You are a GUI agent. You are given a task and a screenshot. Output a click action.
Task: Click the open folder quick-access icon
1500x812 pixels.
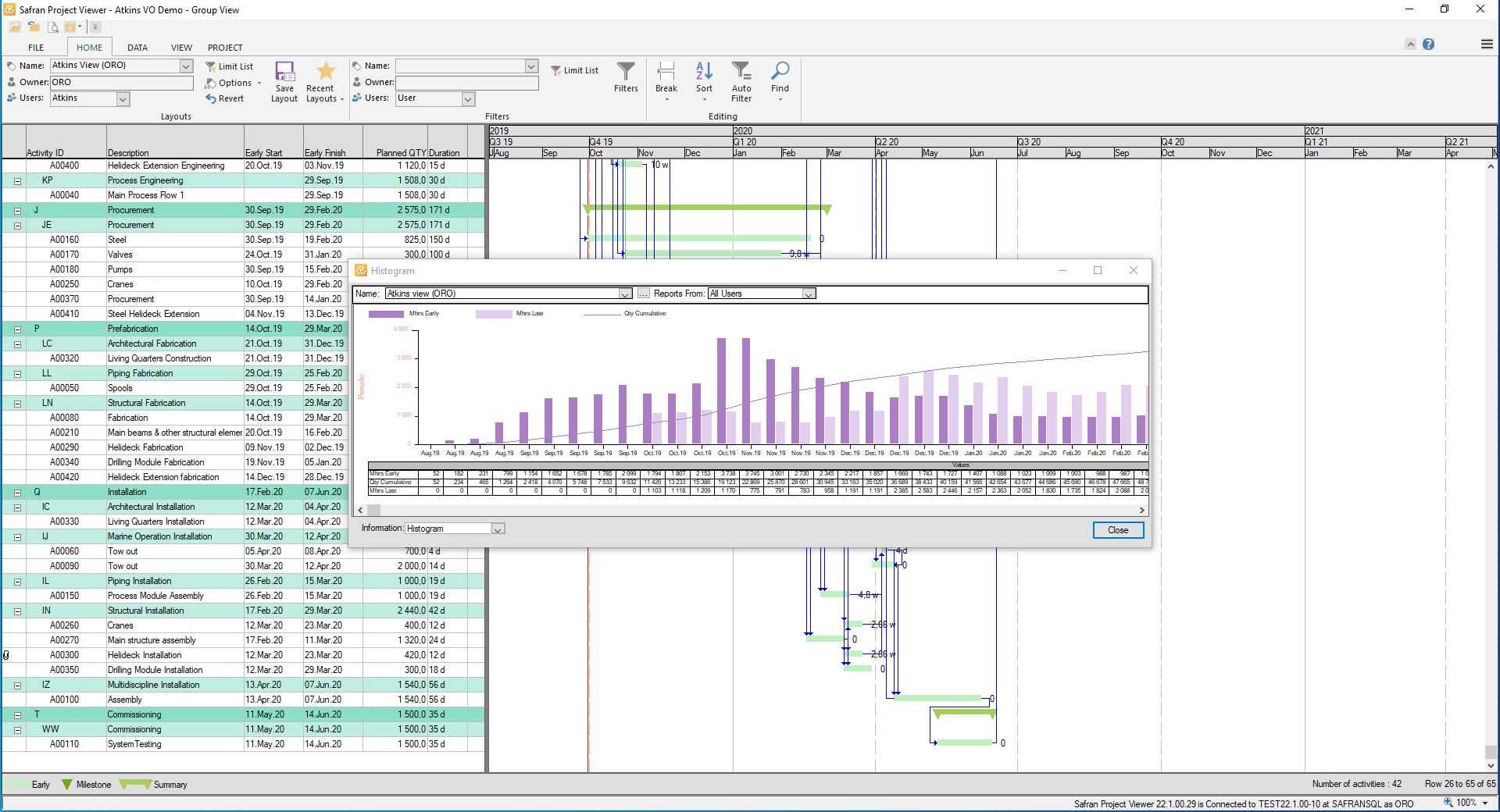pos(16,27)
